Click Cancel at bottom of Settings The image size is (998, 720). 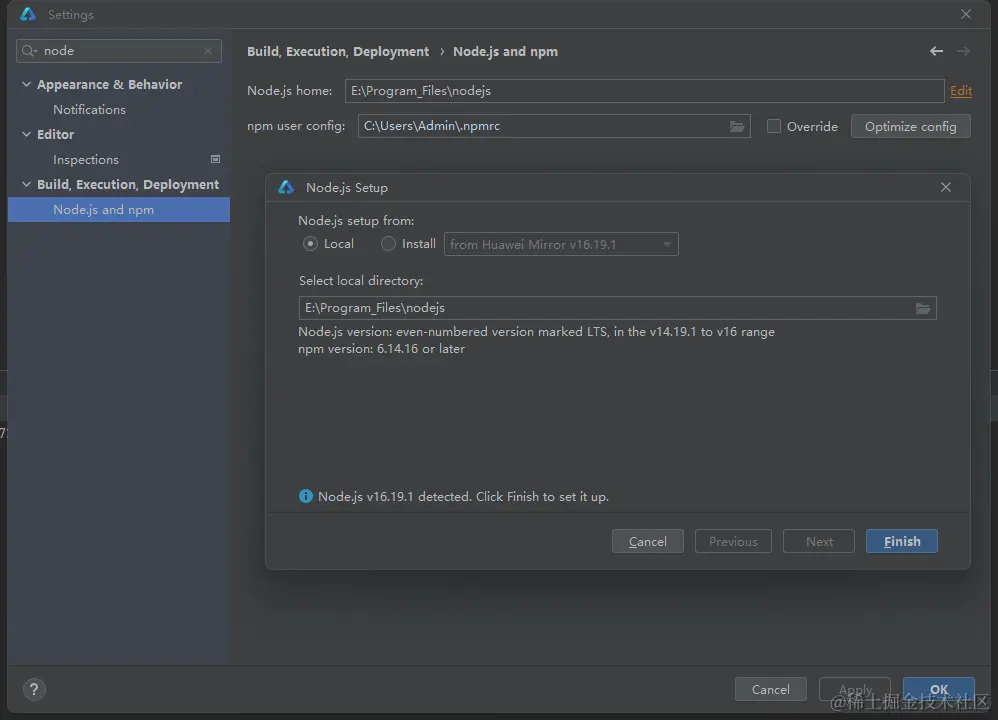[x=771, y=689]
